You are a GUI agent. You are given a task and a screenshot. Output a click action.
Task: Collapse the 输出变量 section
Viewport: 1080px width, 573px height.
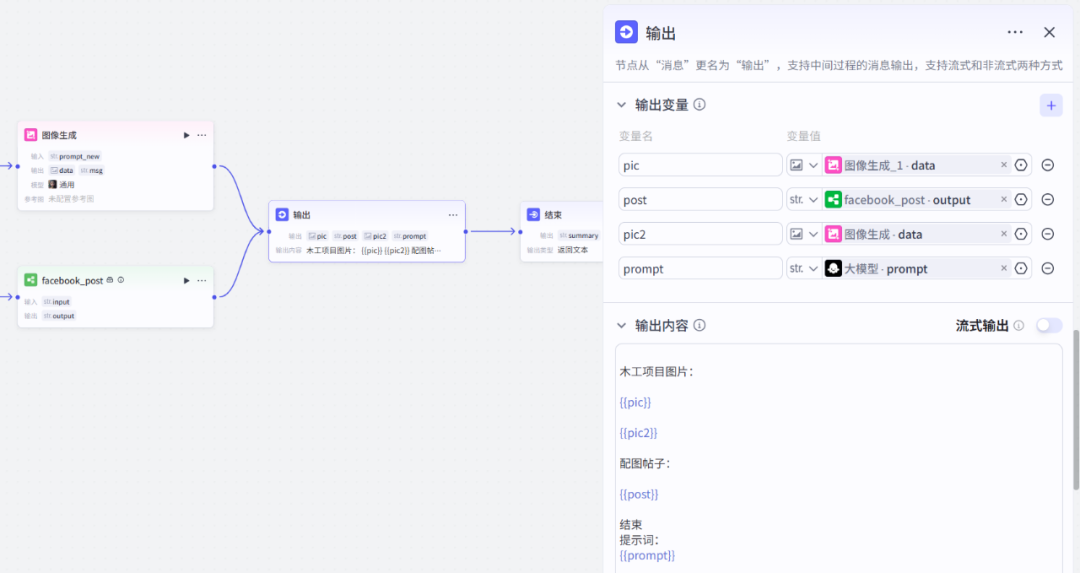(x=621, y=105)
